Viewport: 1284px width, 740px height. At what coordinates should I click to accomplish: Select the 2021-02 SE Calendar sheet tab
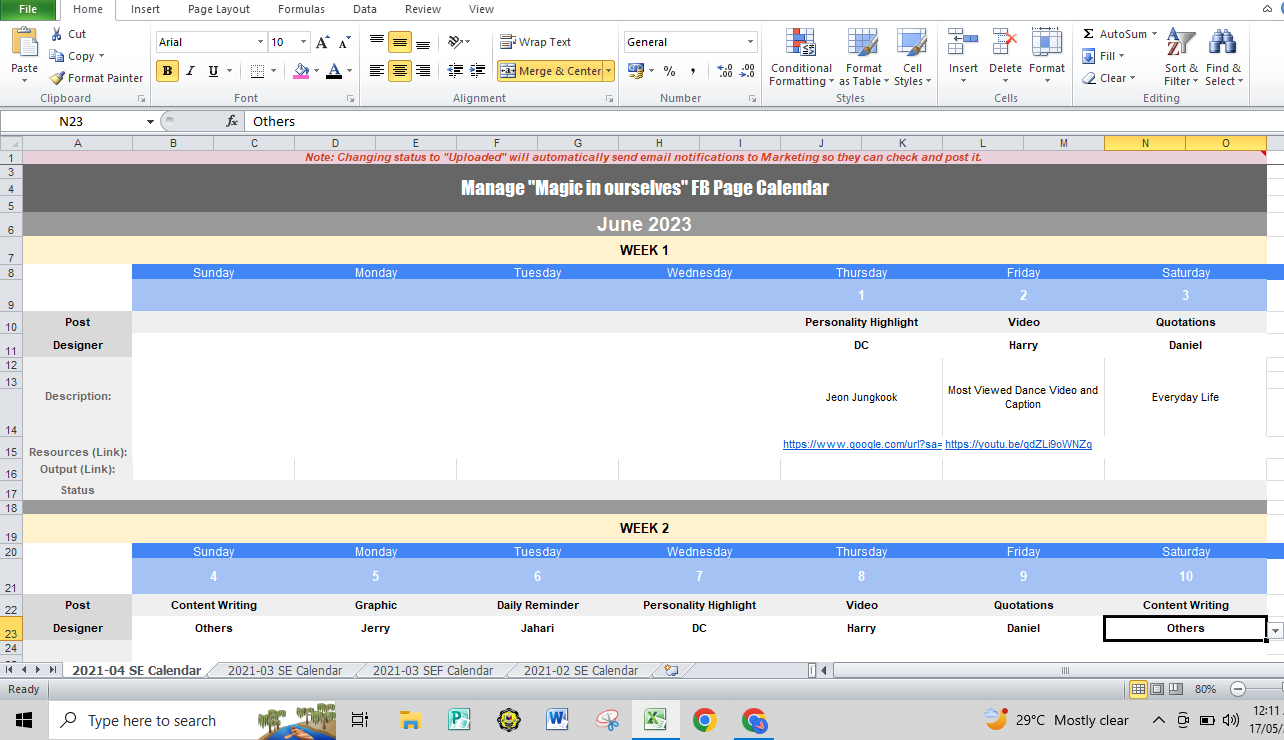click(581, 670)
